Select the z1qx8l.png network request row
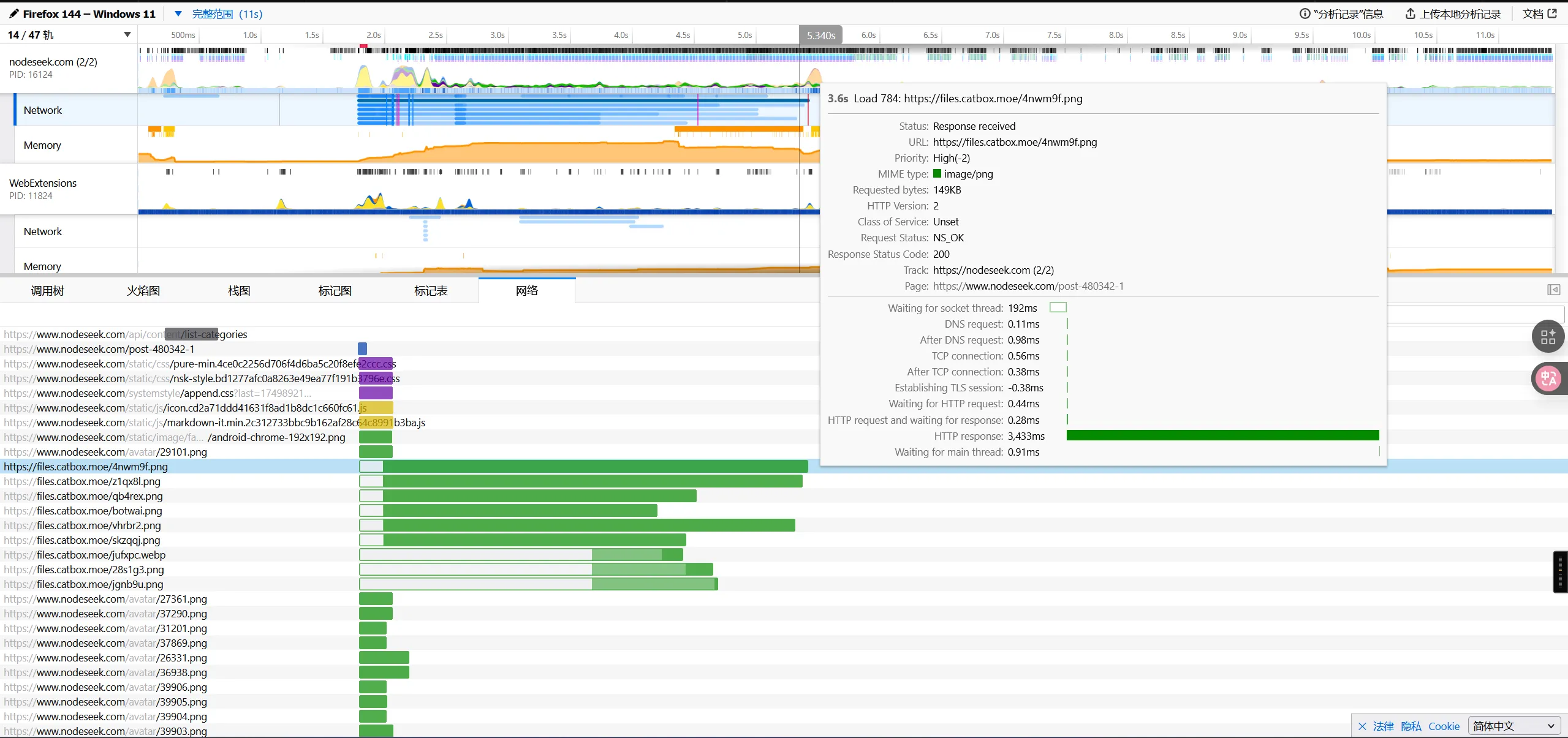 click(x=98, y=481)
